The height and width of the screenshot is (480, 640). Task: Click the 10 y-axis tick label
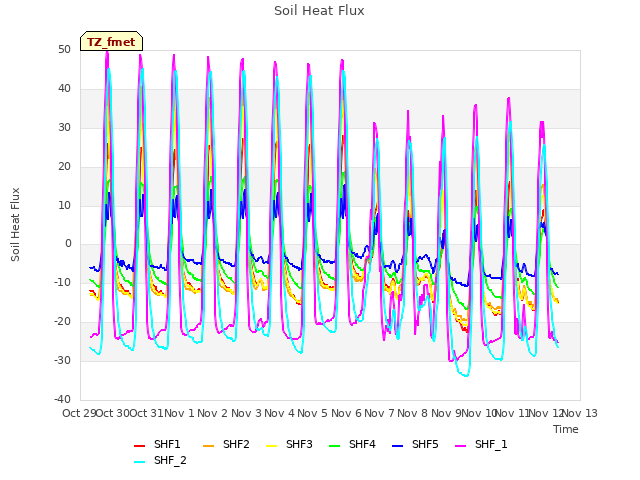[x=64, y=205]
